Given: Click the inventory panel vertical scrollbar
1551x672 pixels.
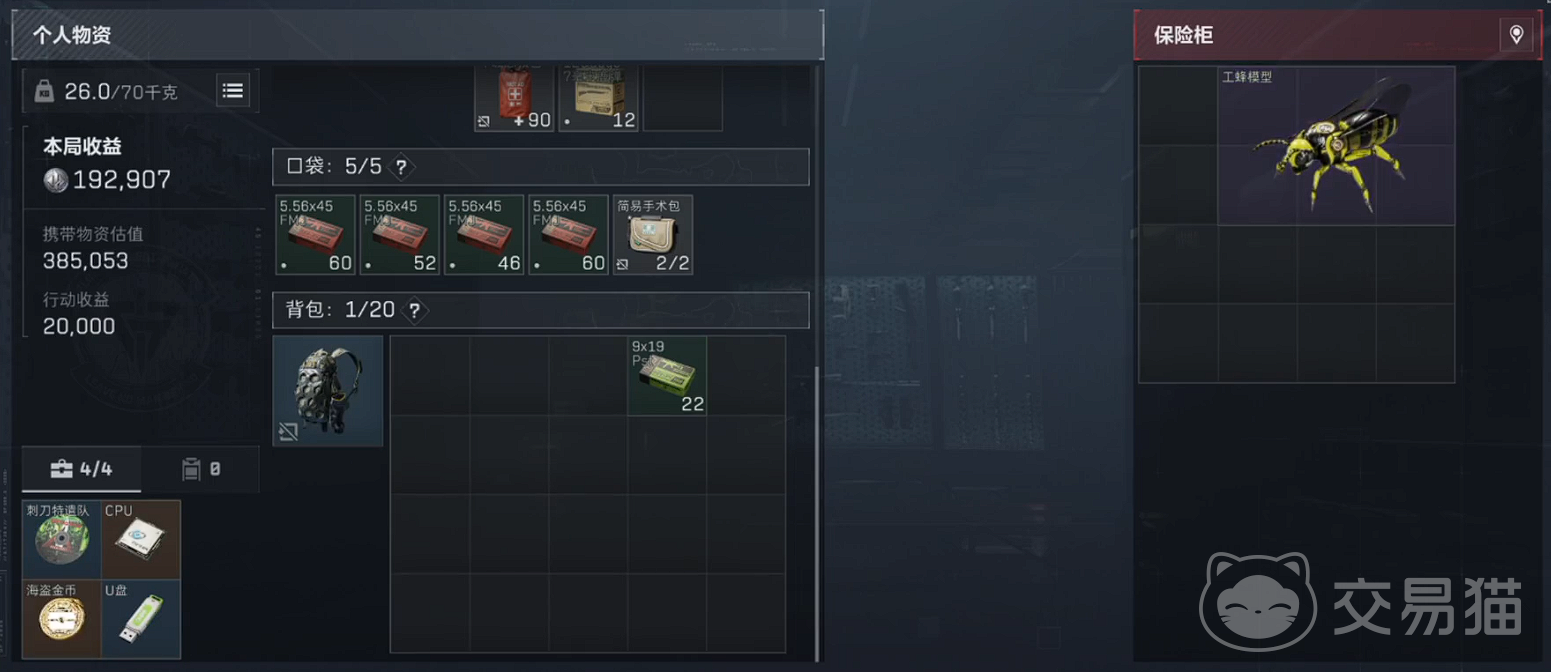Looking at the screenshot, I should click(818, 515).
